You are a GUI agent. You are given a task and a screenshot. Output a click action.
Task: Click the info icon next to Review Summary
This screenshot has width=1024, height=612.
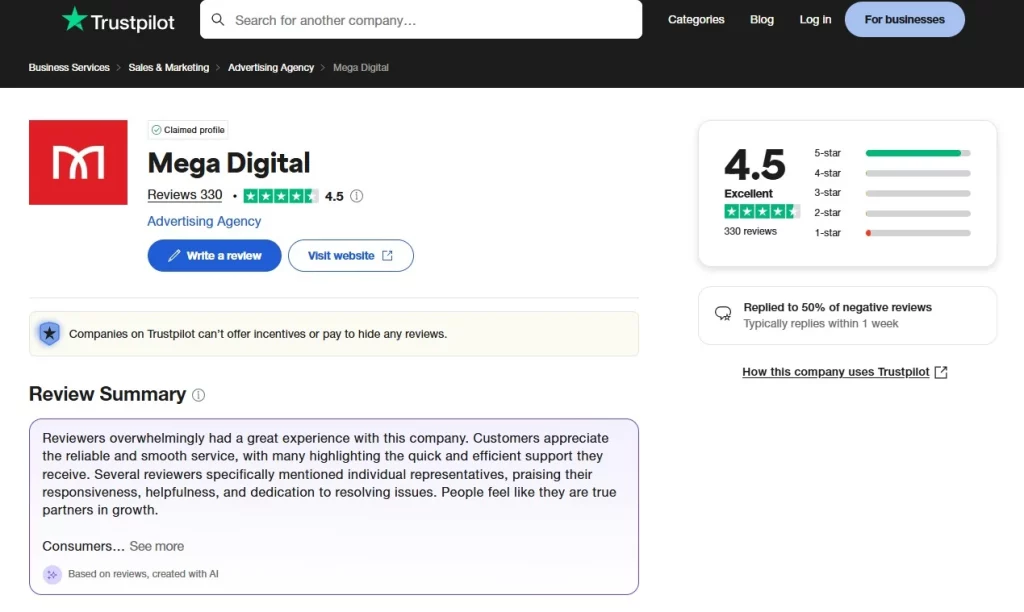(x=199, y=395)
